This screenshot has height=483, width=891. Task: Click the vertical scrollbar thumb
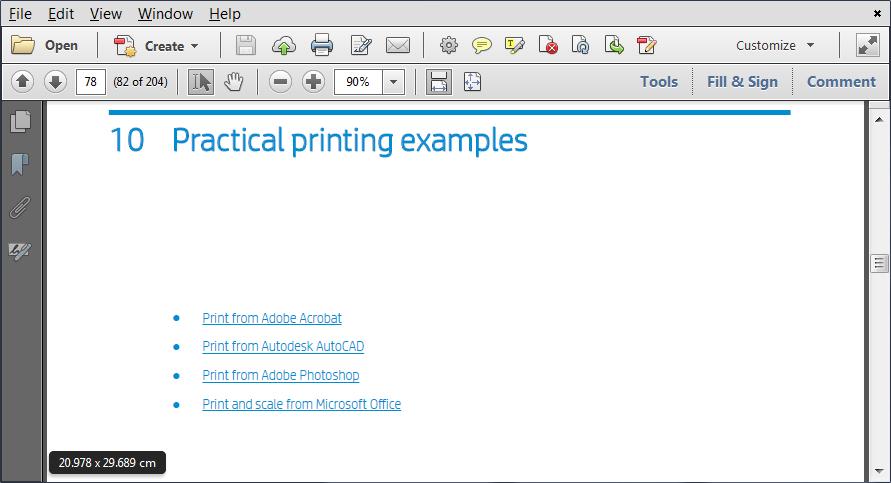879,263
